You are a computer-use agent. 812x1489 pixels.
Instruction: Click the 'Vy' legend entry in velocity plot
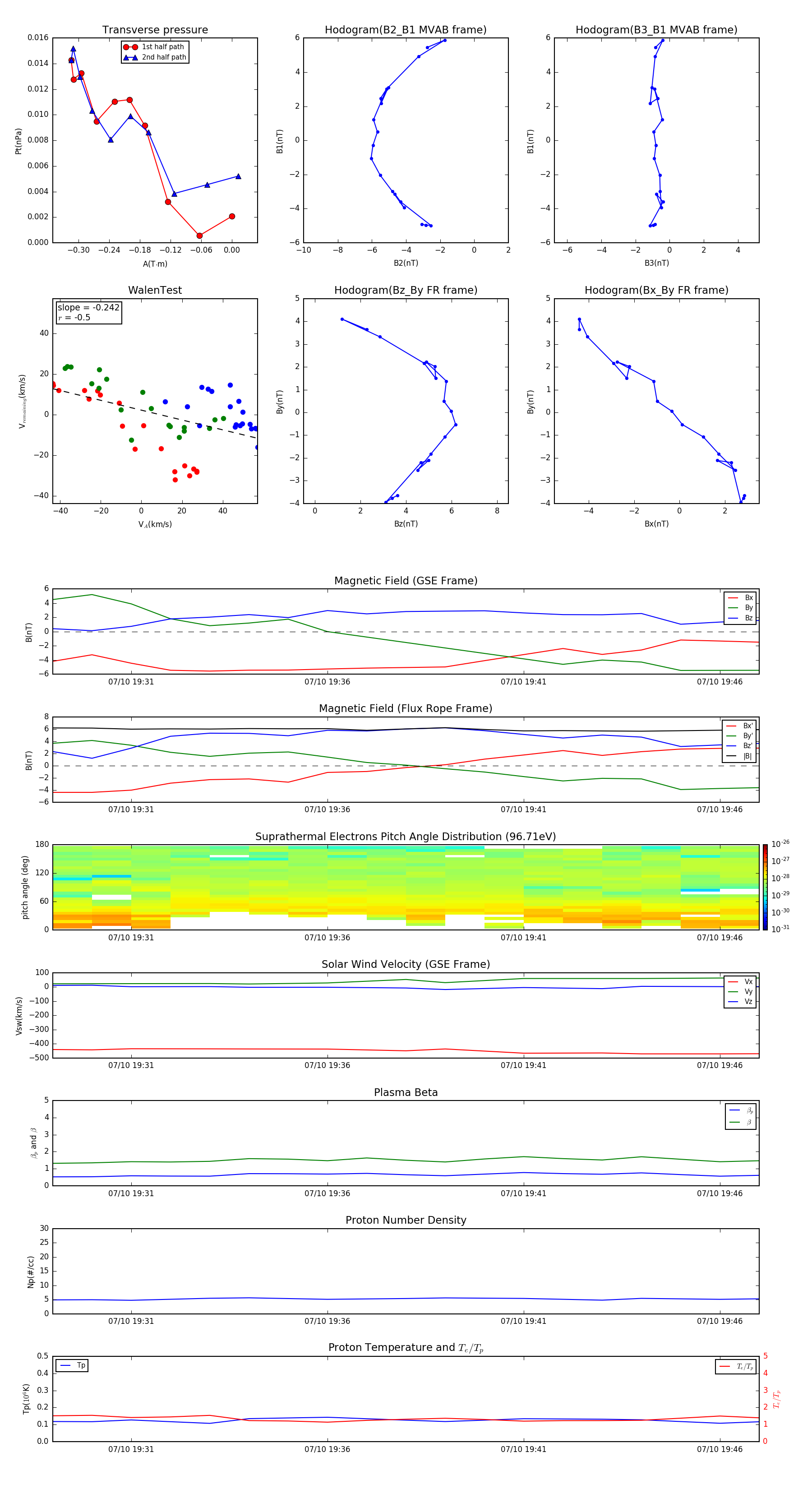(740, 991)
